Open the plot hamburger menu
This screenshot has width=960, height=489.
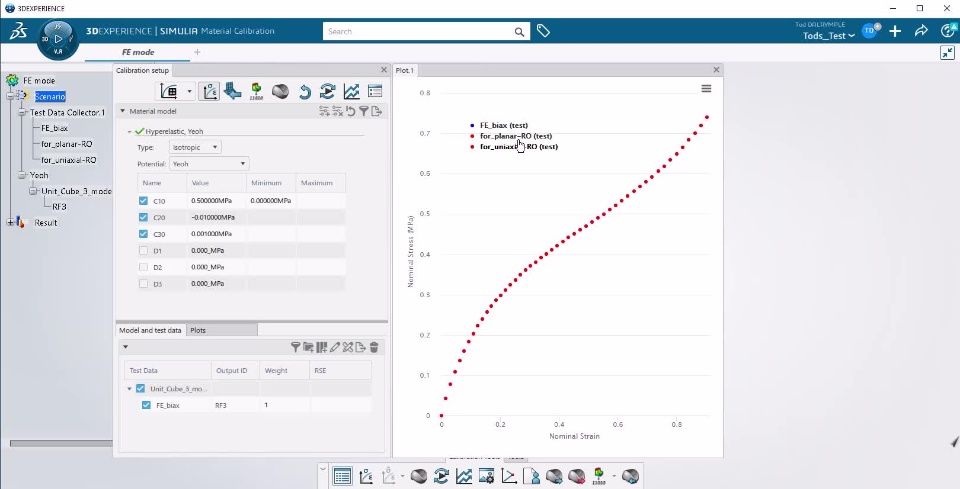click(x=706, y=89)
